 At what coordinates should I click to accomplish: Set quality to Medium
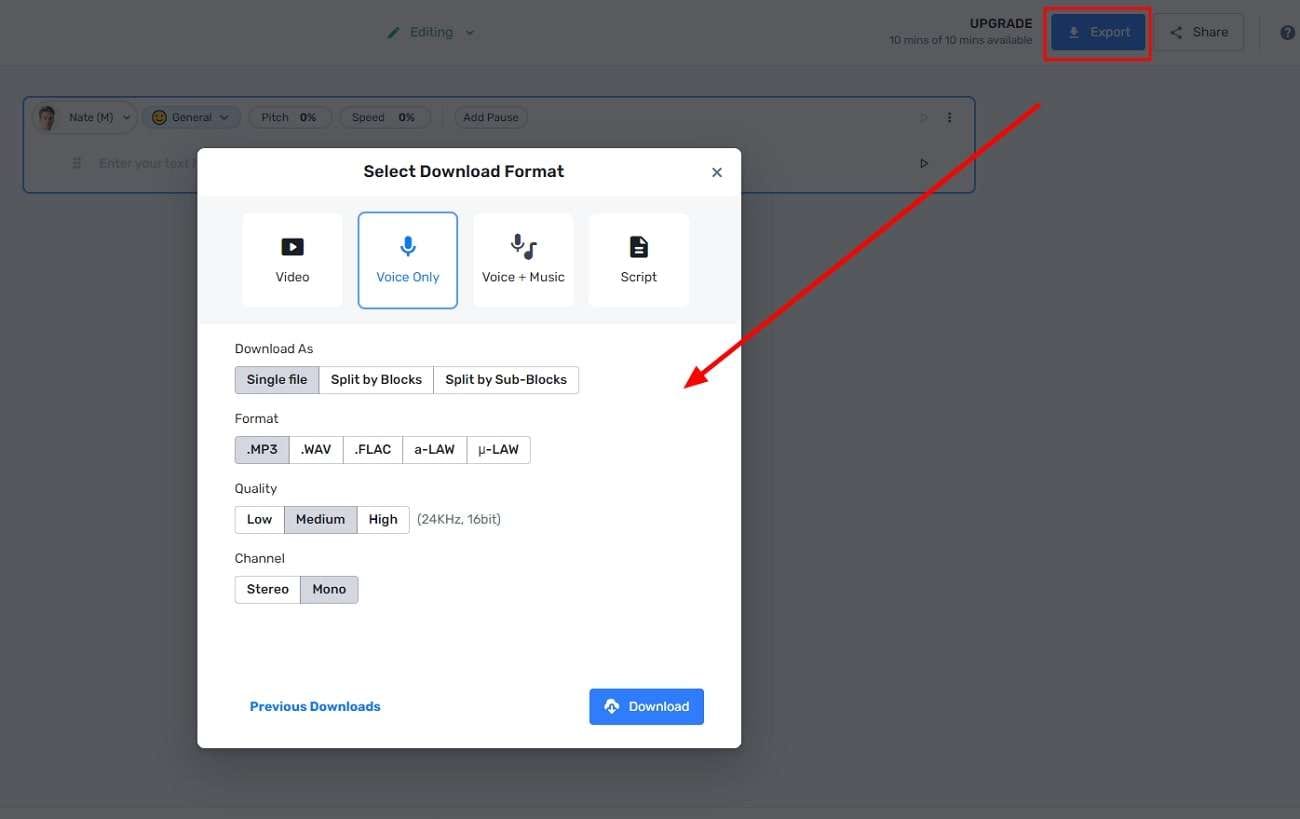point(320,520)
